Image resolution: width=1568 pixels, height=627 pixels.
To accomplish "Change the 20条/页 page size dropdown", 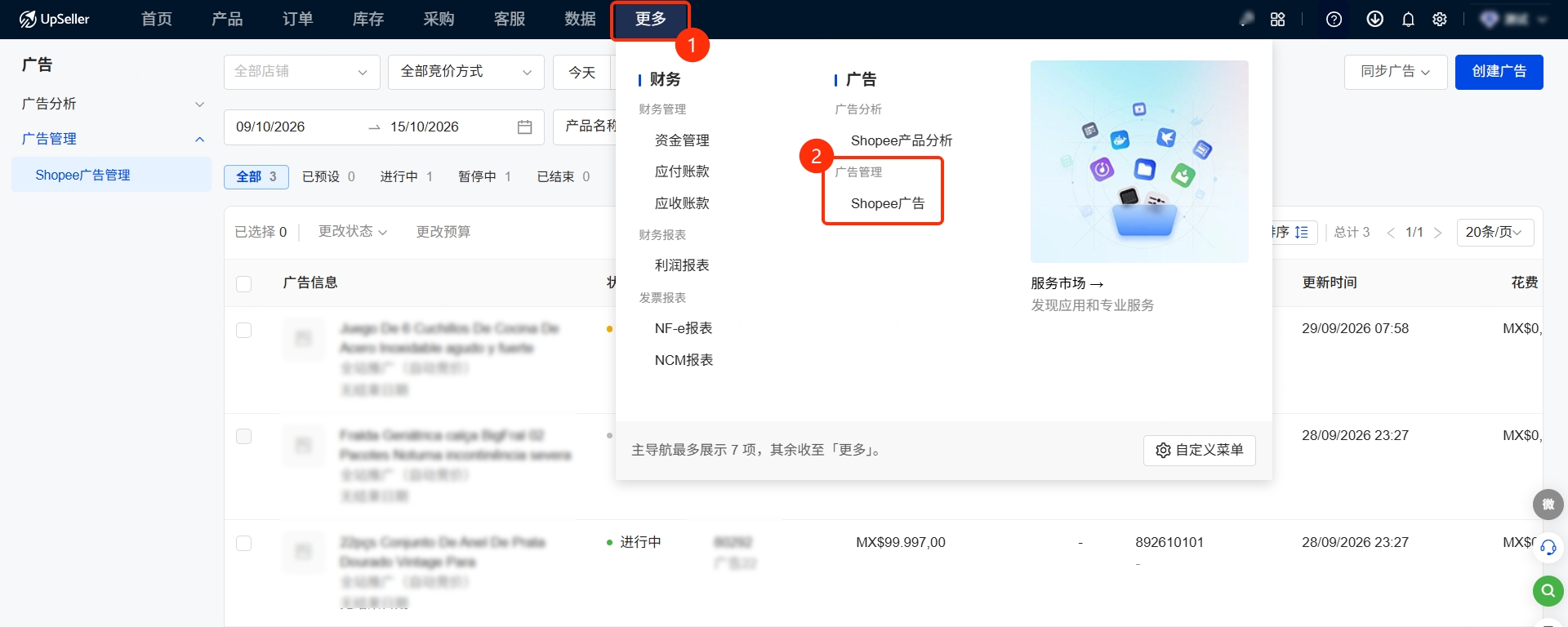I will [1495, 233].
